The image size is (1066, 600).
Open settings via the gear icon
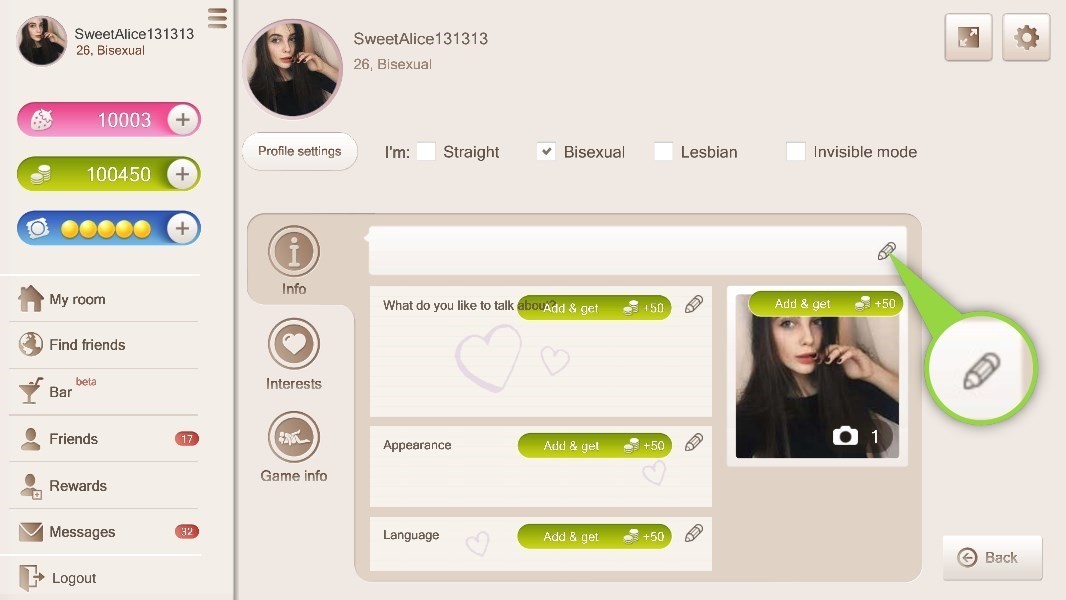(x=1026, y=37)
